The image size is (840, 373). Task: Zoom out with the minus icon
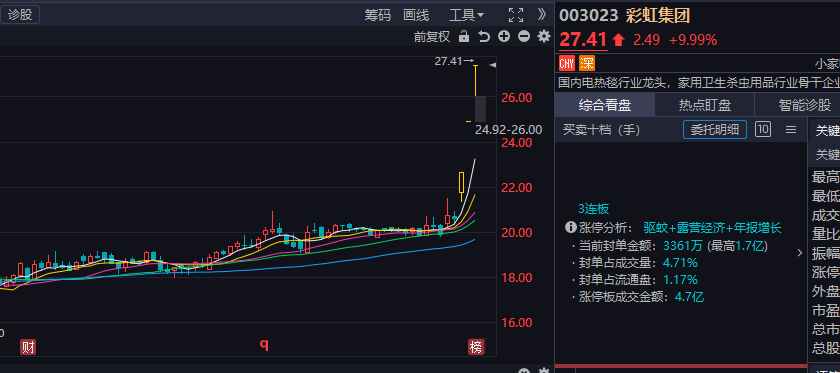click(524, 36)
